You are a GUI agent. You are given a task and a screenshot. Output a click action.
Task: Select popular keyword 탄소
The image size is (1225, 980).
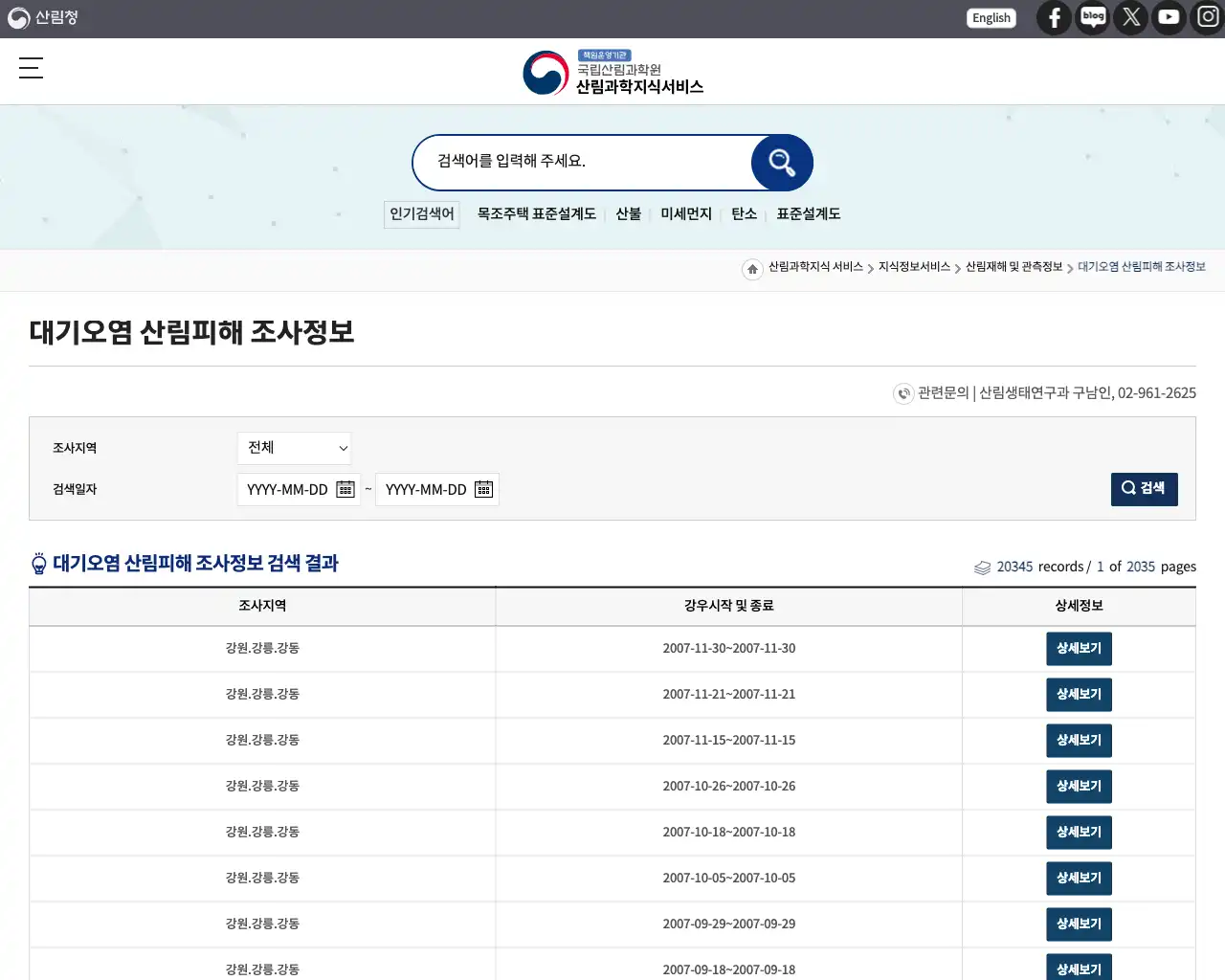pos(745,213)
